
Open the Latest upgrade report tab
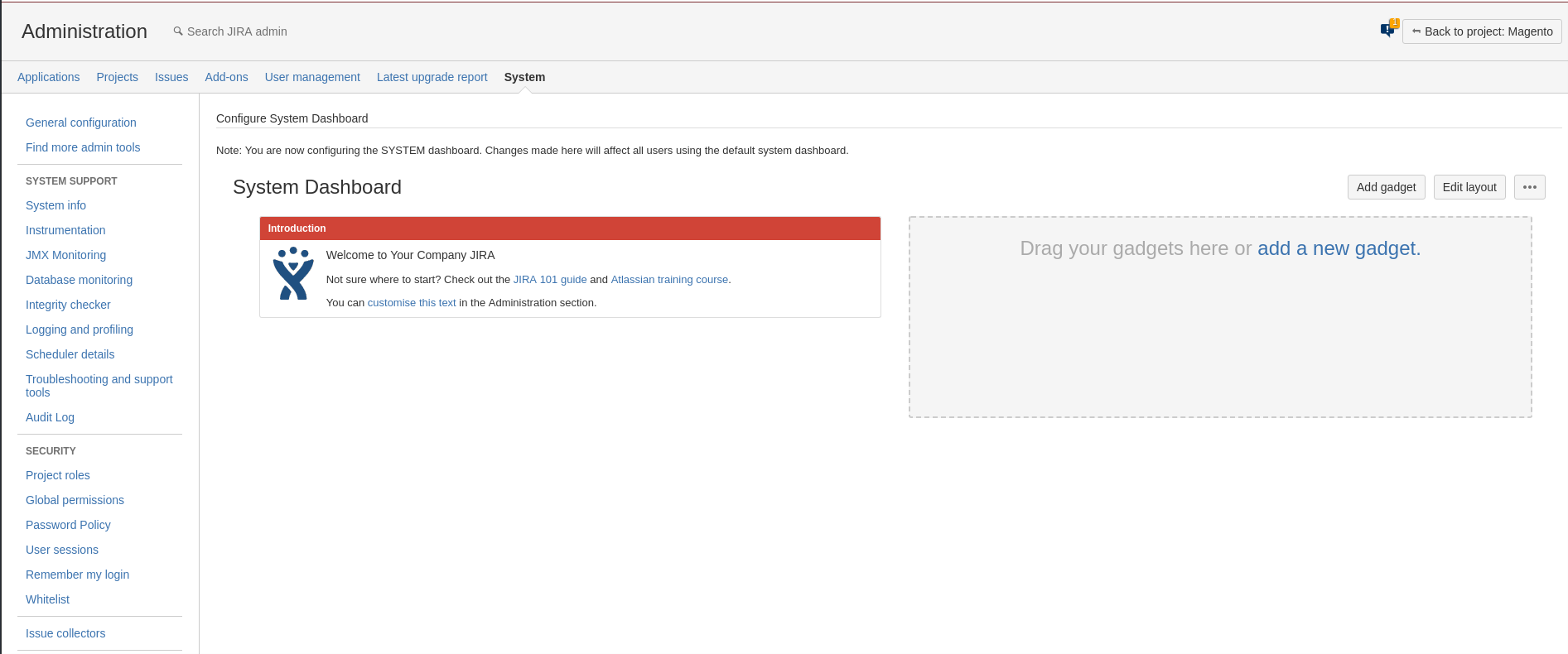point(432,77)
